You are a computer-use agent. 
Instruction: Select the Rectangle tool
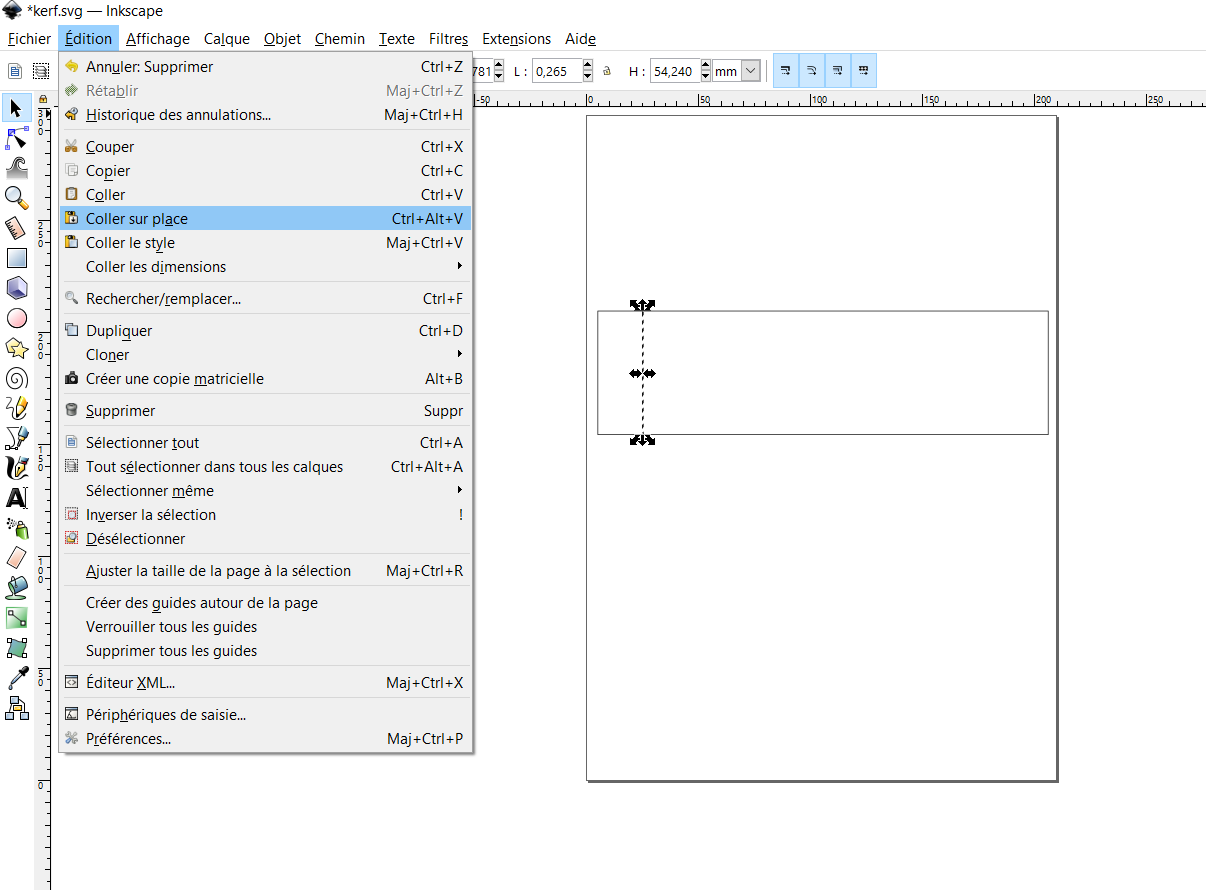click(x=16, y=257)
